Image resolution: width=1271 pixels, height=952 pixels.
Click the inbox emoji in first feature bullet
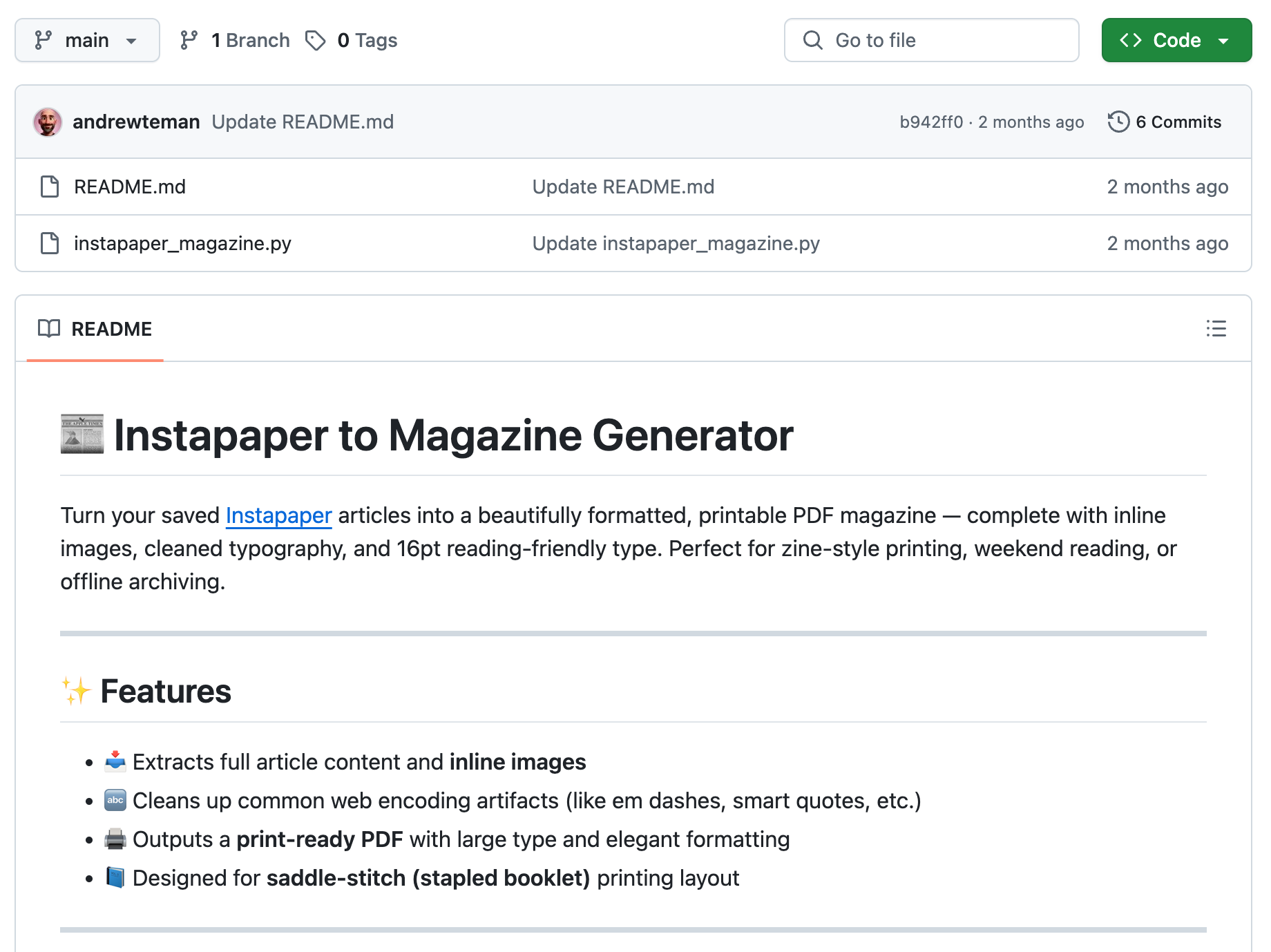coord(115,761)
